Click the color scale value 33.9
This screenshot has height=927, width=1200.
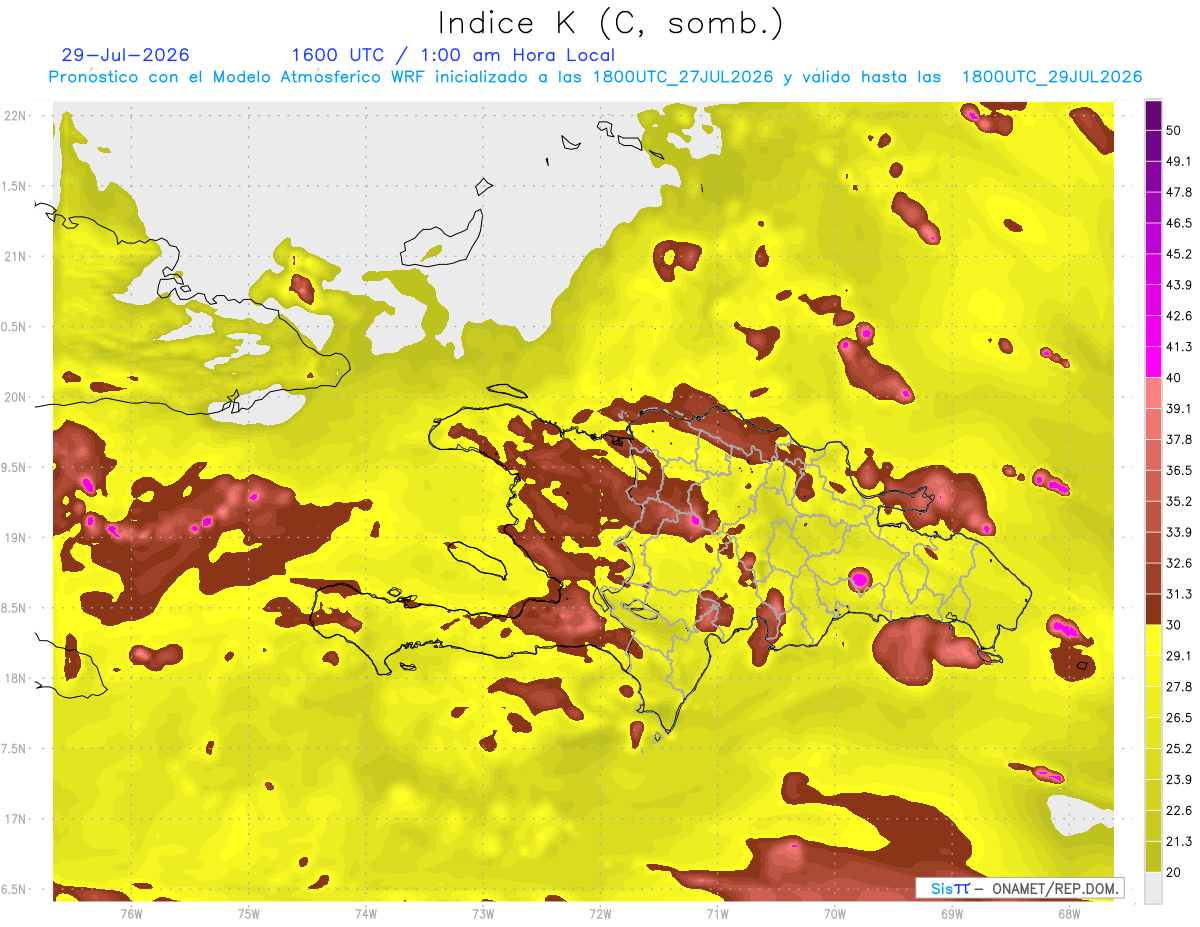[1179, 533]
